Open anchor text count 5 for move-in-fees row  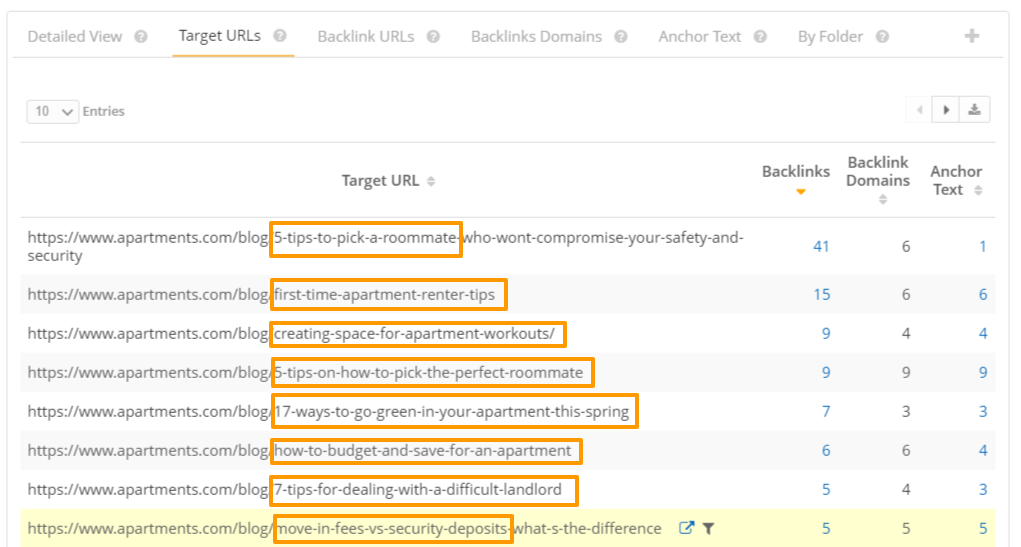pyautogui.click(x=983, y=528)
